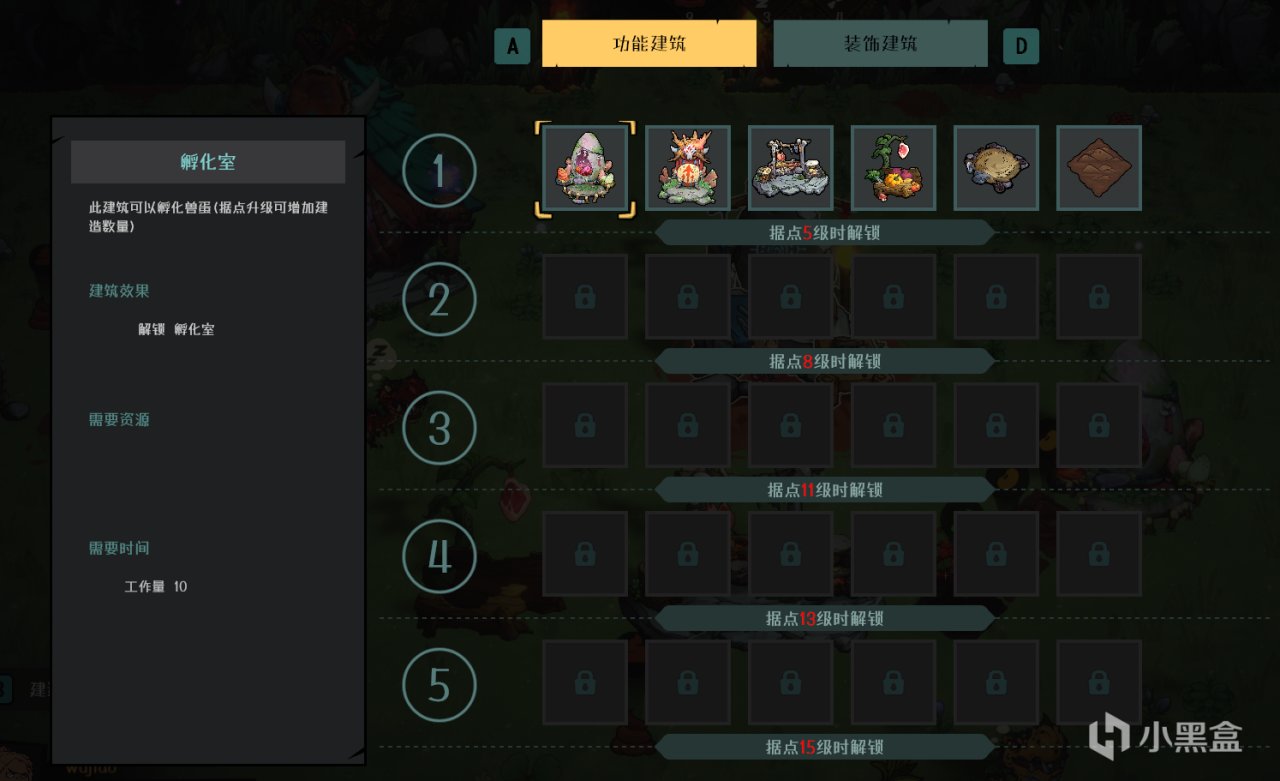Select the round stone bed building icon
The height and width of the screenshot is (781, 1280).
click(x=997, y=168)
